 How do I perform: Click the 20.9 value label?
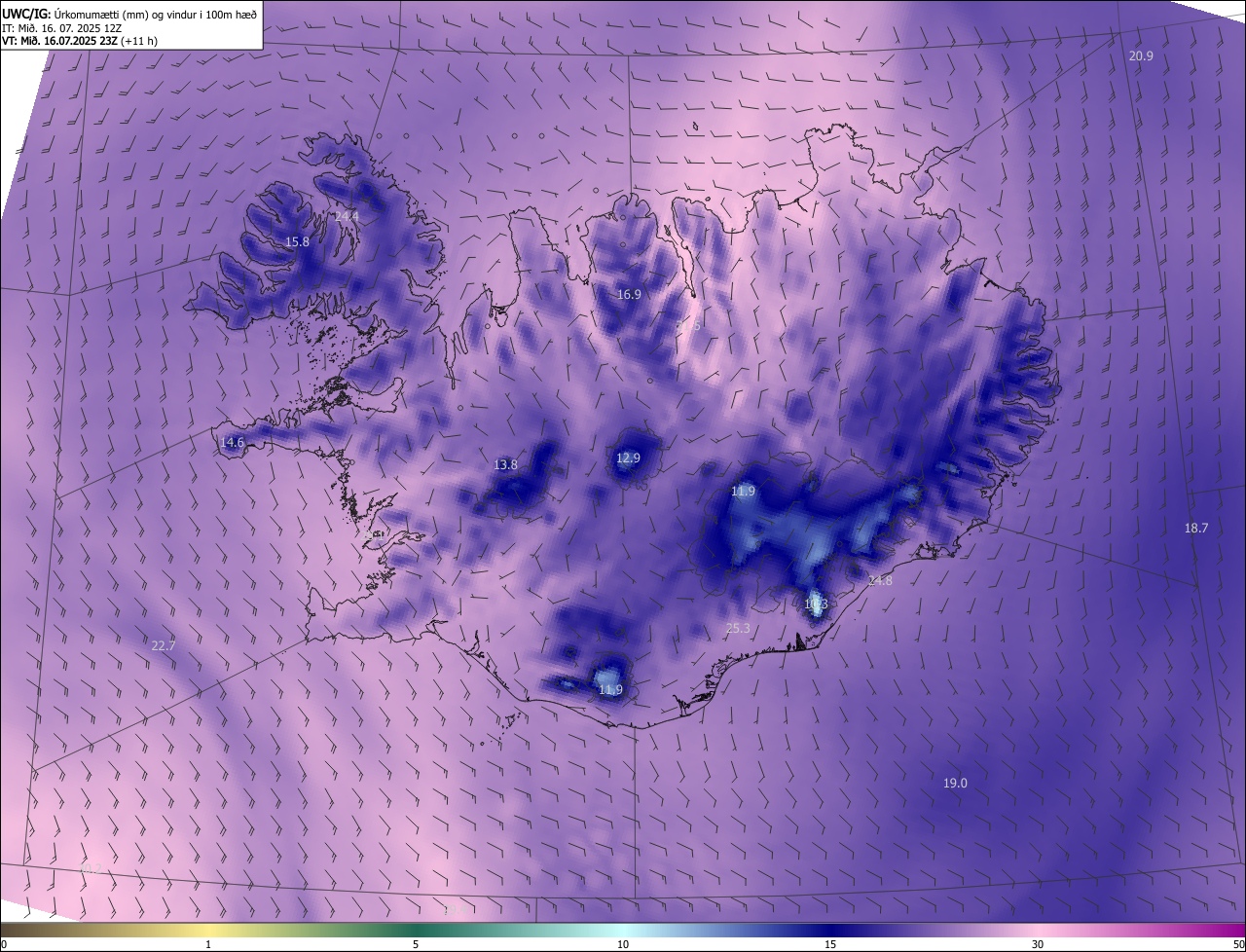pyautogui.click(x=1141, y=56)
